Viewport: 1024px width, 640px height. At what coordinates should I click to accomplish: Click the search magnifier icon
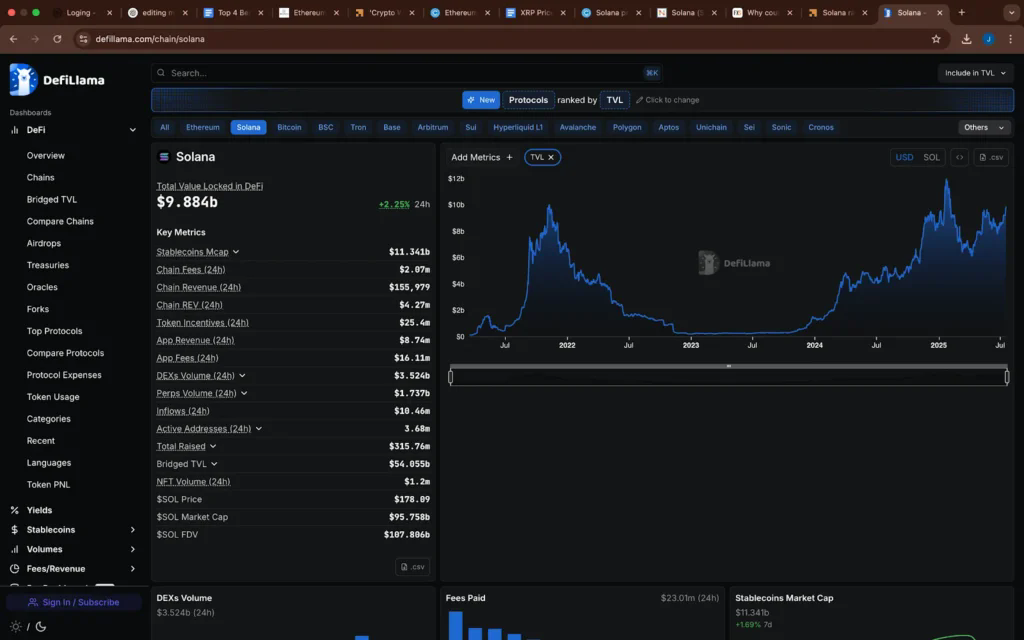161,72
